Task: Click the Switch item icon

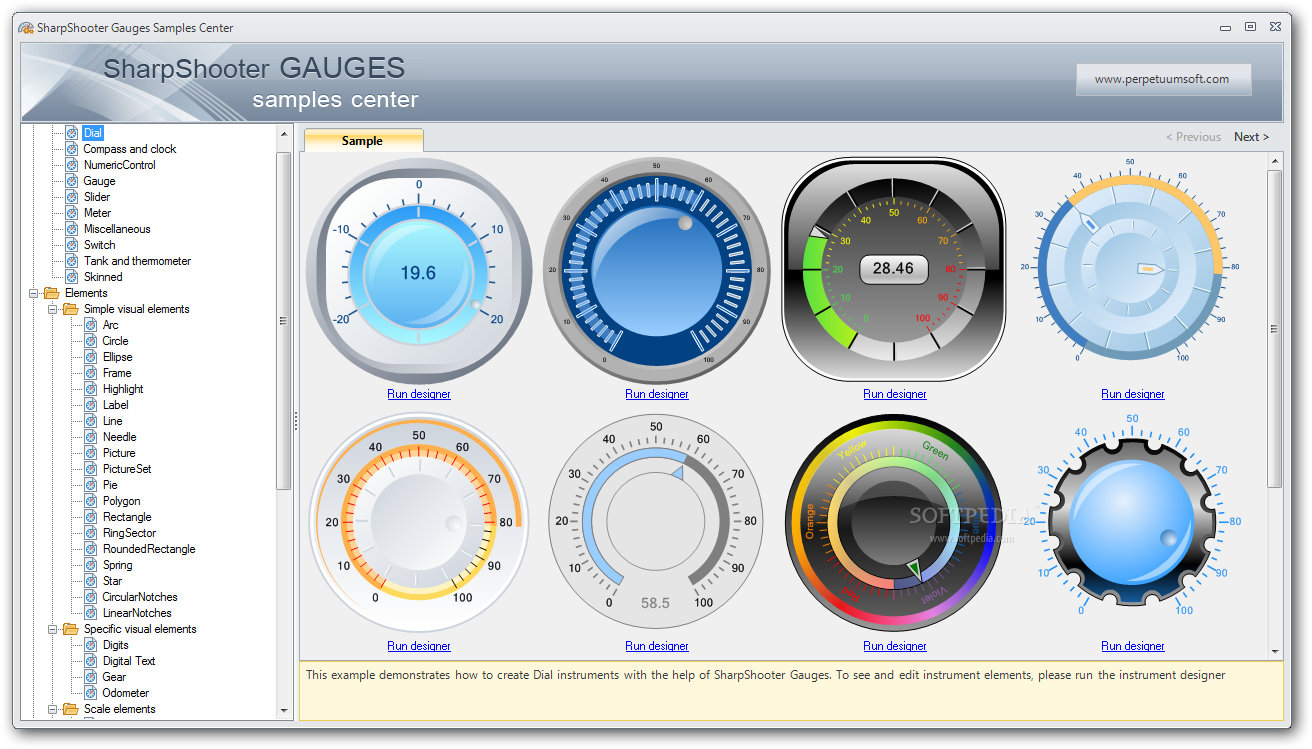Action: (72, 245)
